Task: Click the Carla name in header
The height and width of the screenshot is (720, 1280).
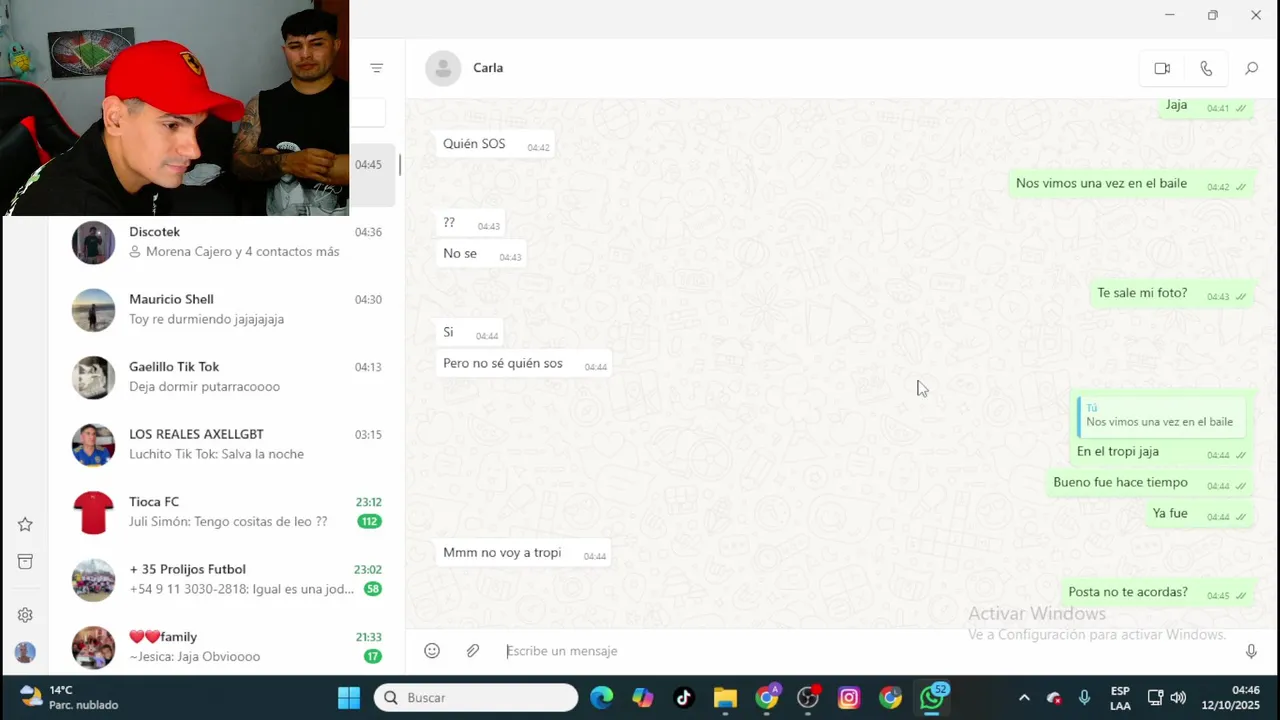Action: tap(488, 68)
